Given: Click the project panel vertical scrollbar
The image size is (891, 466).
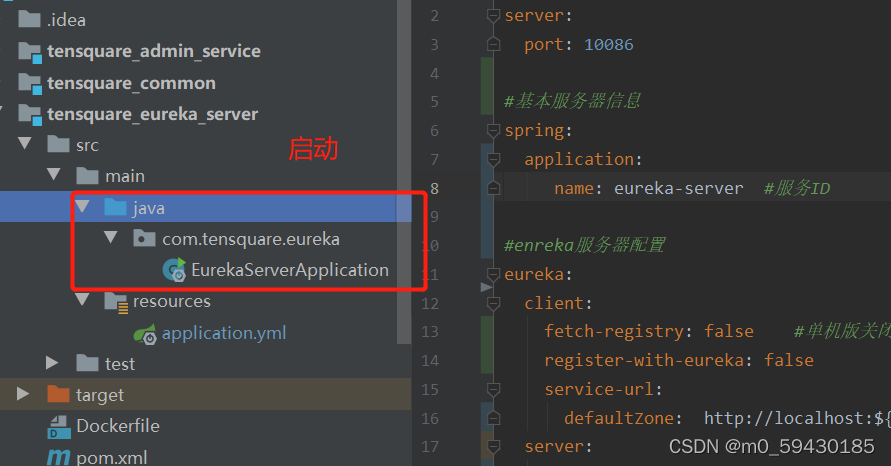Looking at the screenshot, I should tap(404, 170).
